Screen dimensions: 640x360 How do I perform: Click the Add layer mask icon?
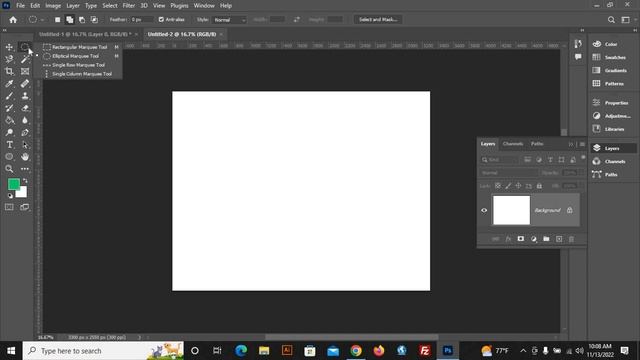click(521, 239)
